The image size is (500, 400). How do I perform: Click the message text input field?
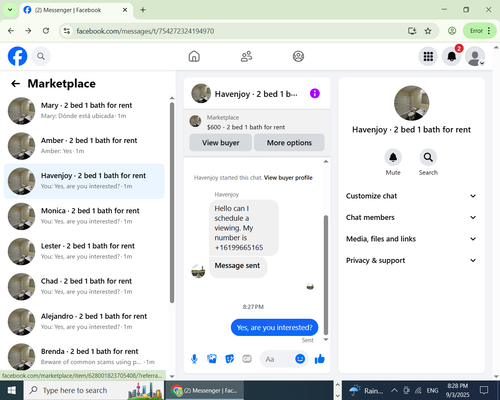coord(278,359)
